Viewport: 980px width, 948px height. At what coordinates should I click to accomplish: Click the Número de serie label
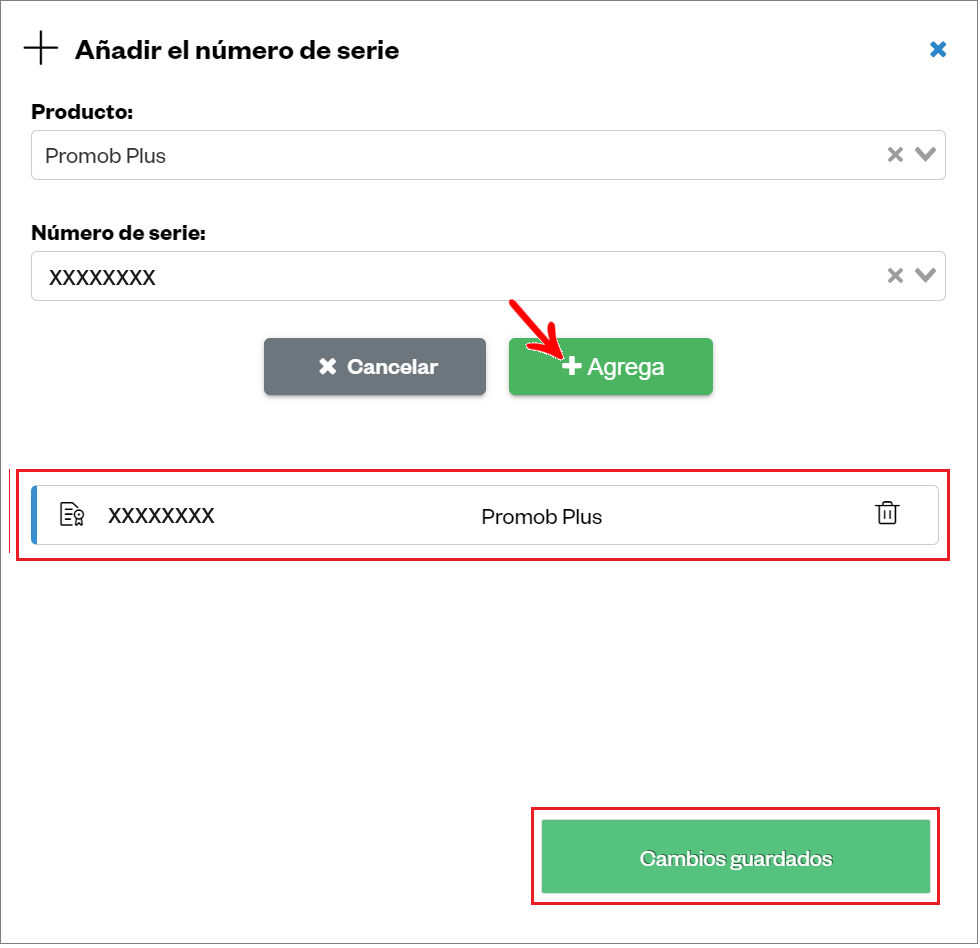(118, 232)
